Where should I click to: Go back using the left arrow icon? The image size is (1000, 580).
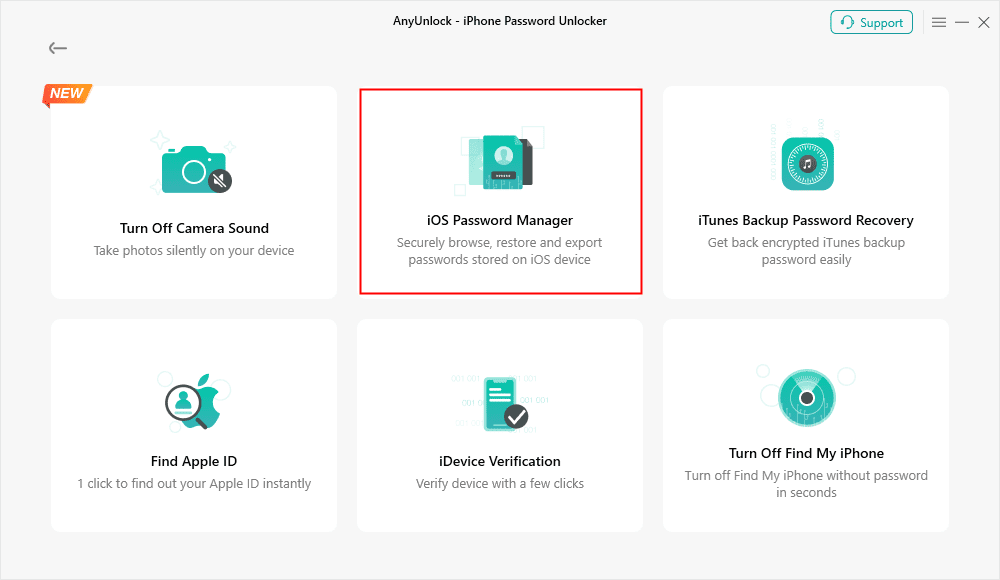pos(58,48)
